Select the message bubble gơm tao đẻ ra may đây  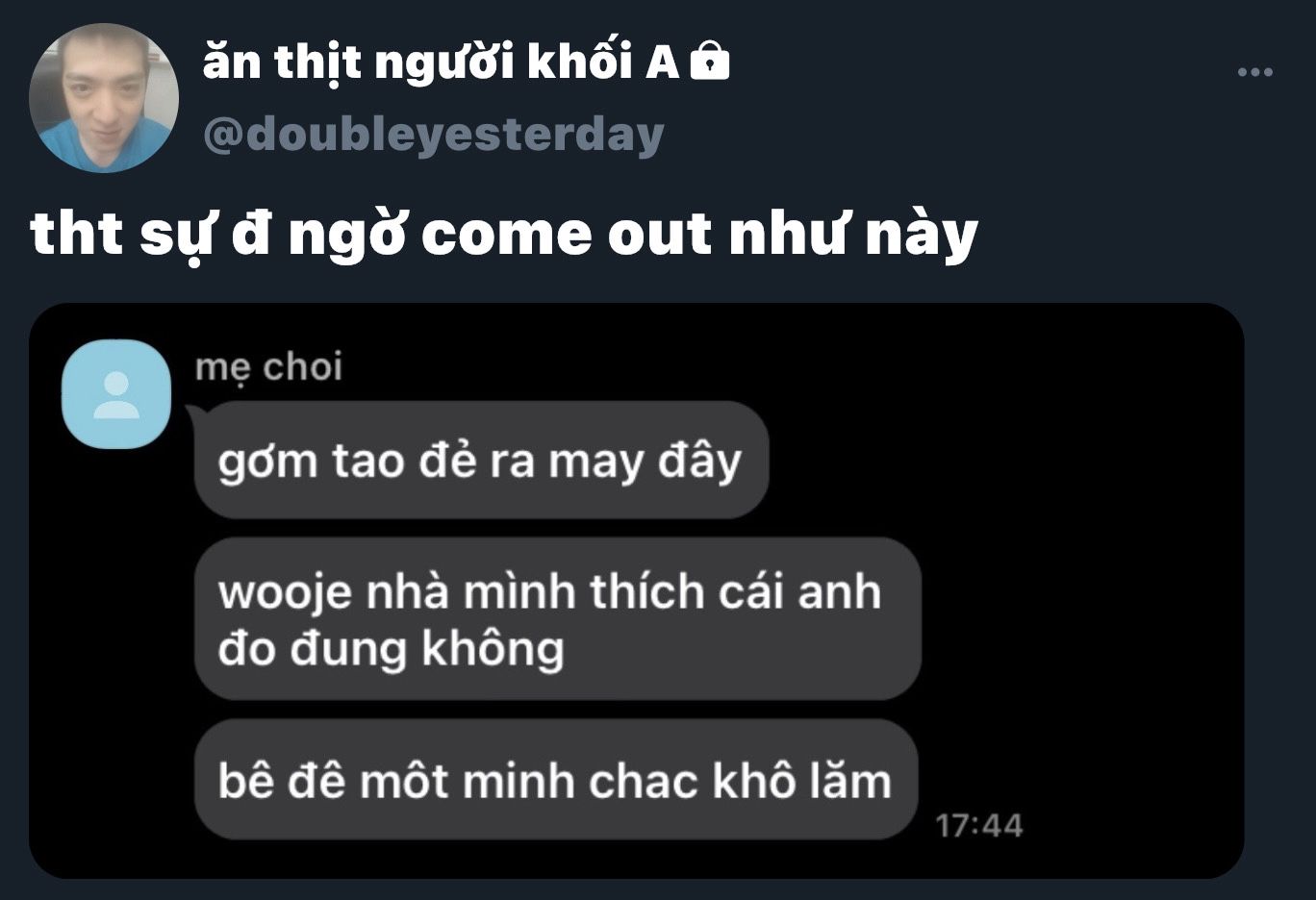(x=481, y=460)
